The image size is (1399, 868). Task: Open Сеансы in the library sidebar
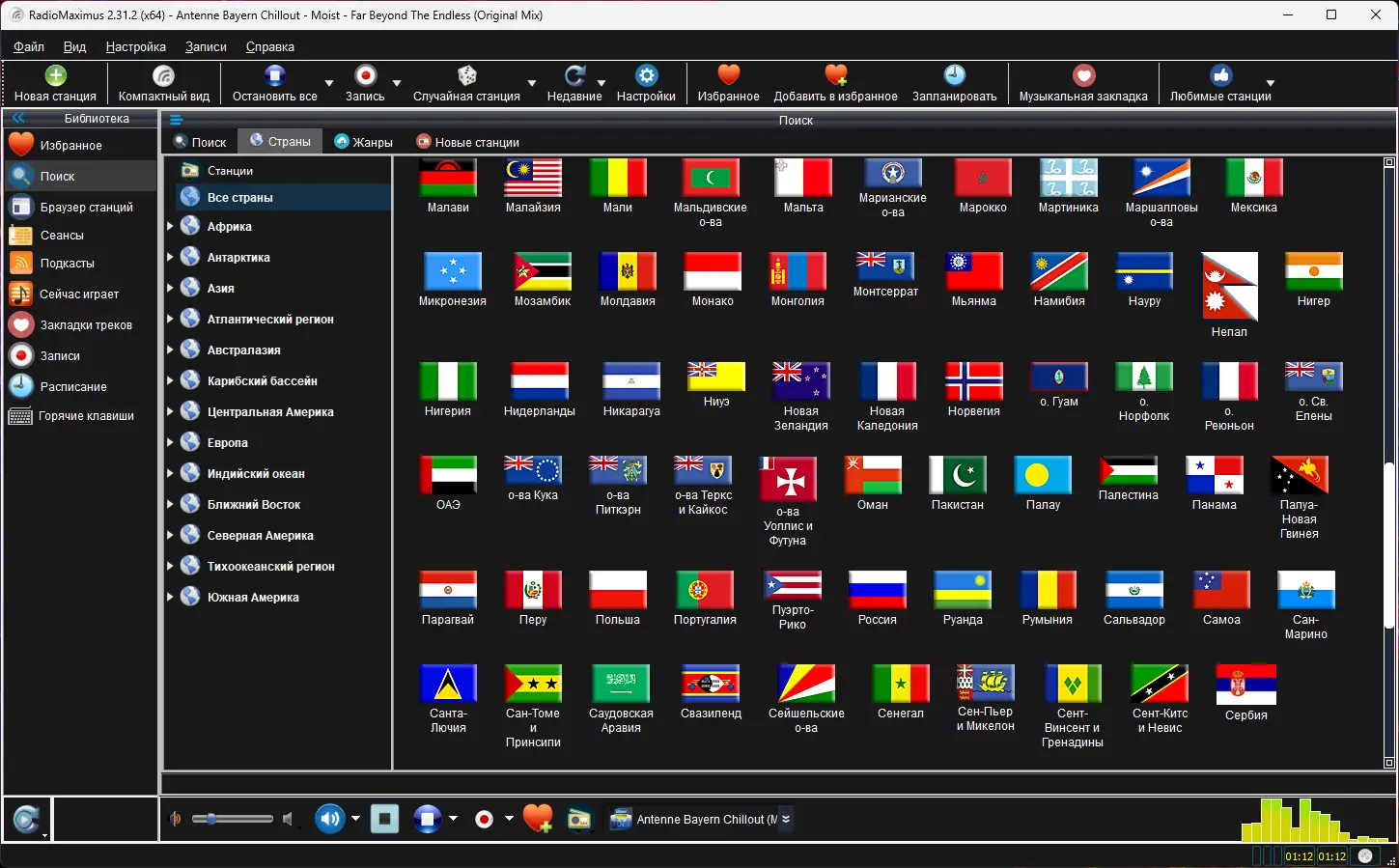(80, 235)
